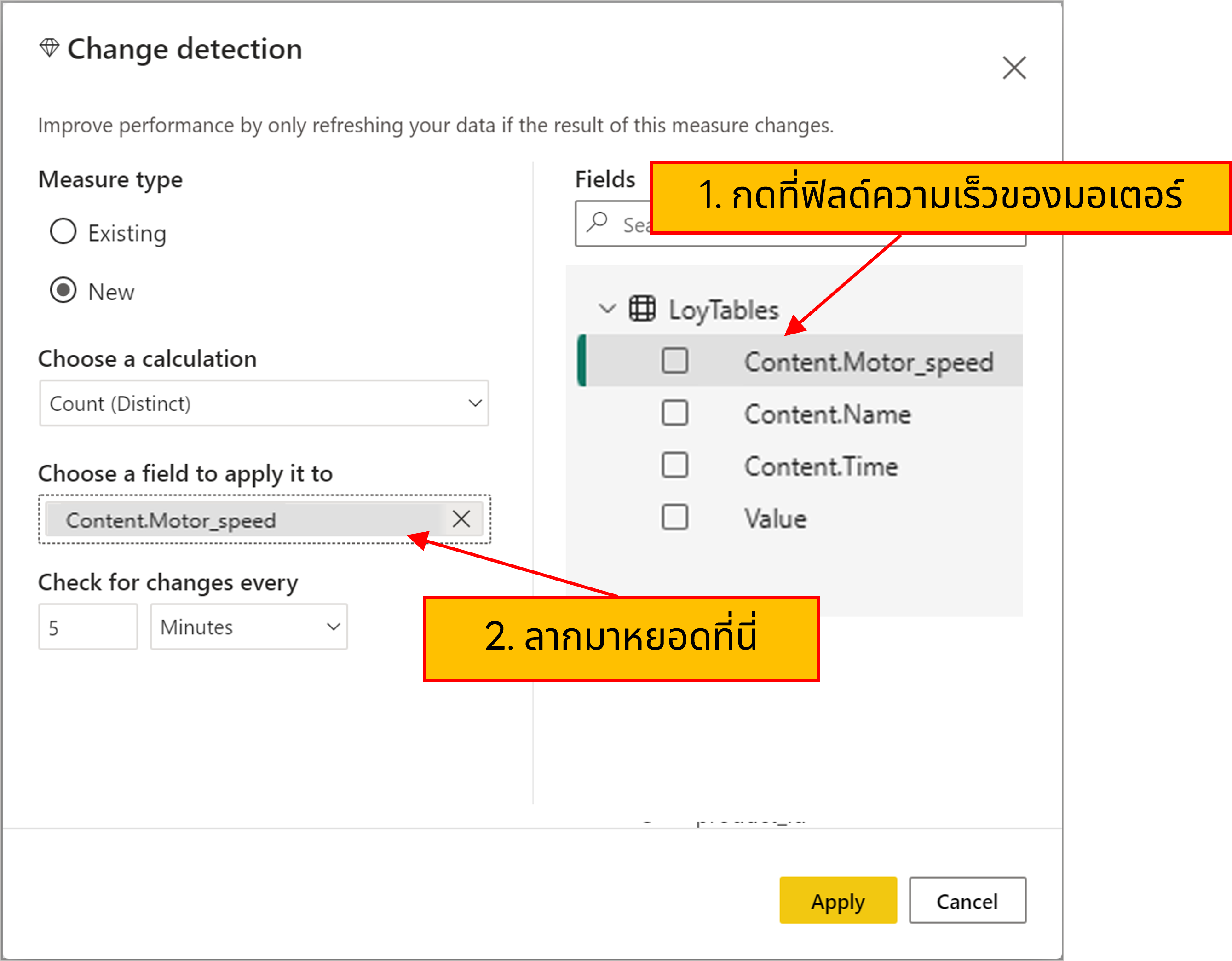Select the New measure type radio
Screen dimensions: 1232x961
click(63, 290)
